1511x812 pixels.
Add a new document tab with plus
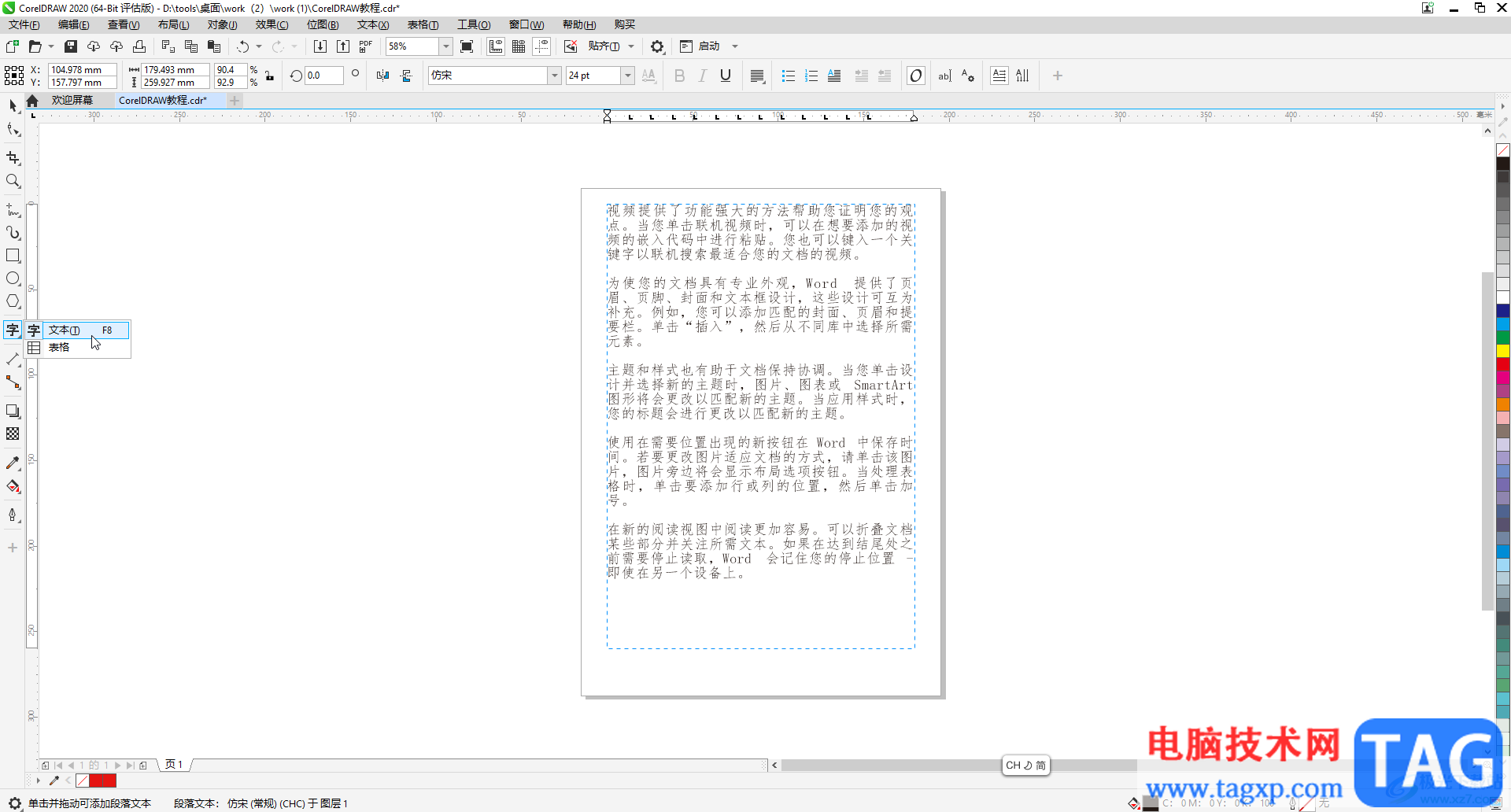pyautogui.click(x=235, y=101)
